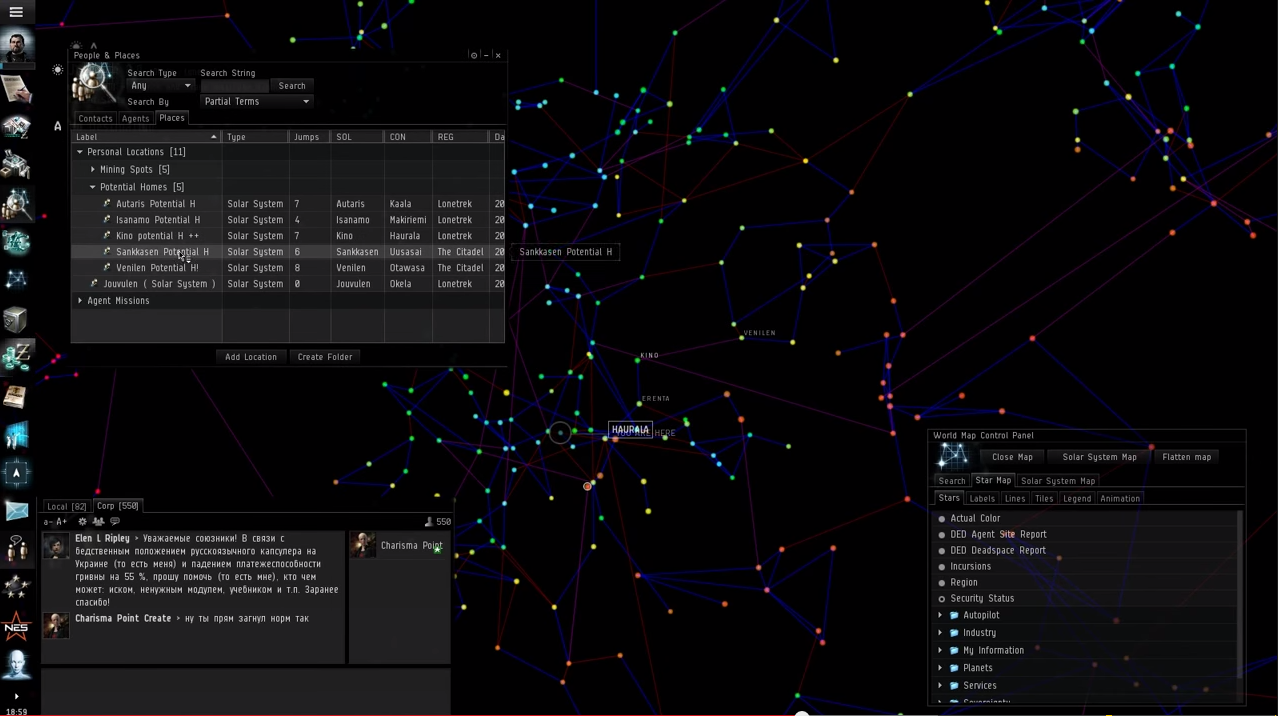Open the mail envelope icon in Neocom

point(16,511)
